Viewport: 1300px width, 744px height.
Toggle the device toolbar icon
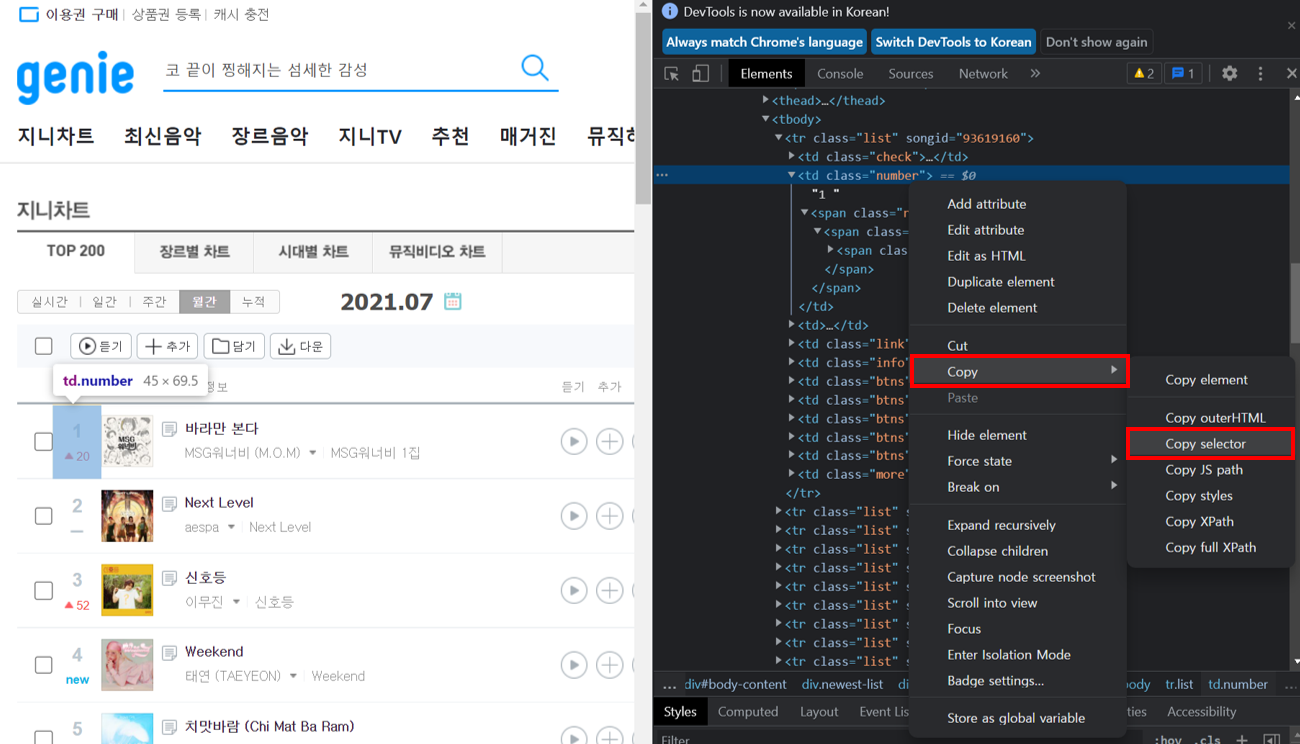pyautogui.click(x=701, y=74)
